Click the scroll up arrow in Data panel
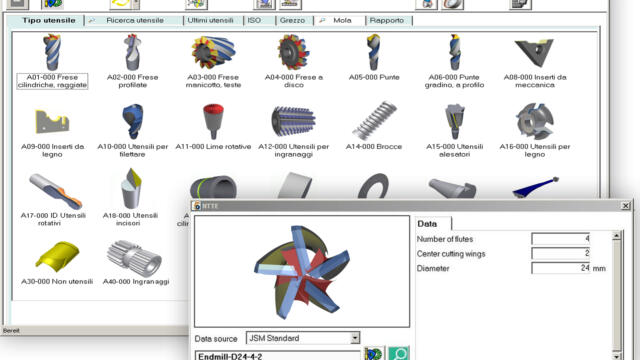The image size is (640, 360). [x=616, y=236]
